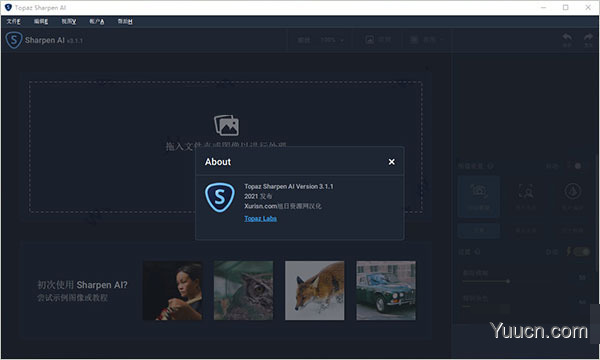The width and height of the screenshot is (600, 360).
Task: Click the '初次使用 Sharpen AI?' text
Action: pos(82,285)
